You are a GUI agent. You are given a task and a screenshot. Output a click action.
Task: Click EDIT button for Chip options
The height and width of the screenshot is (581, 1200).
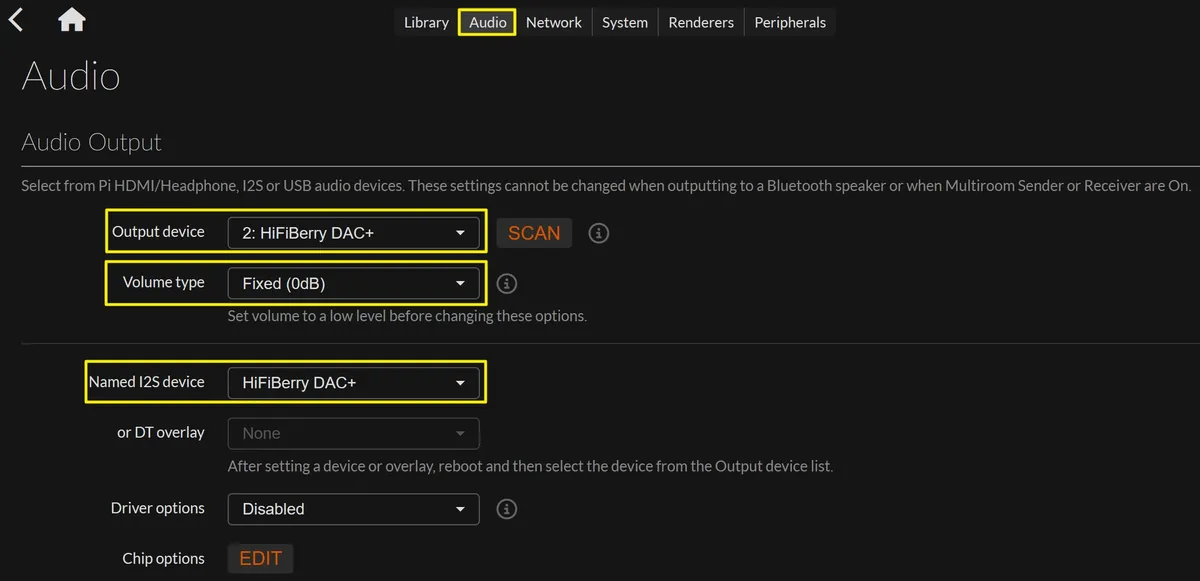pos(261,559)
